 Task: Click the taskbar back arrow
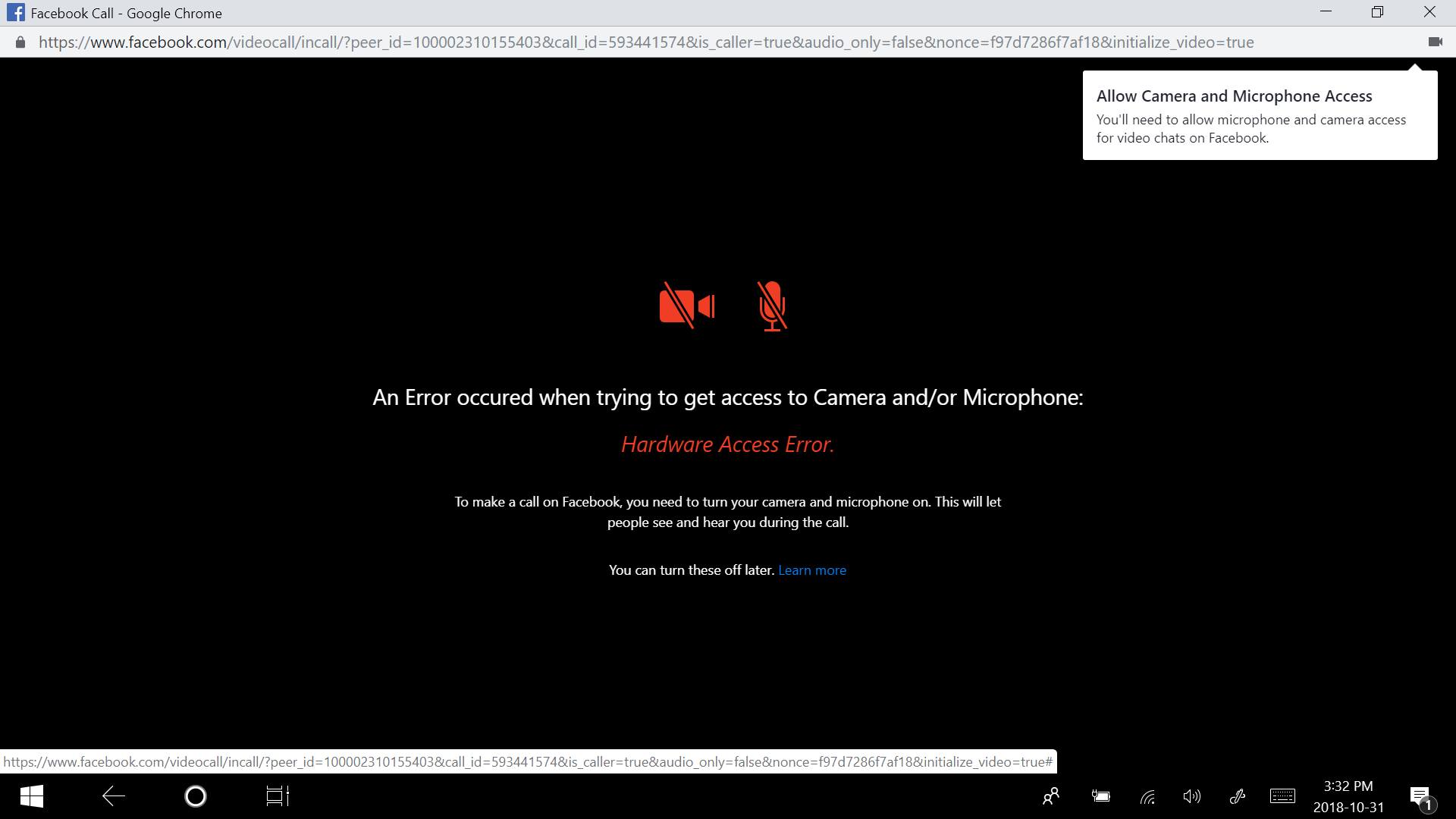pyautogui.click(x=114, y=796)
